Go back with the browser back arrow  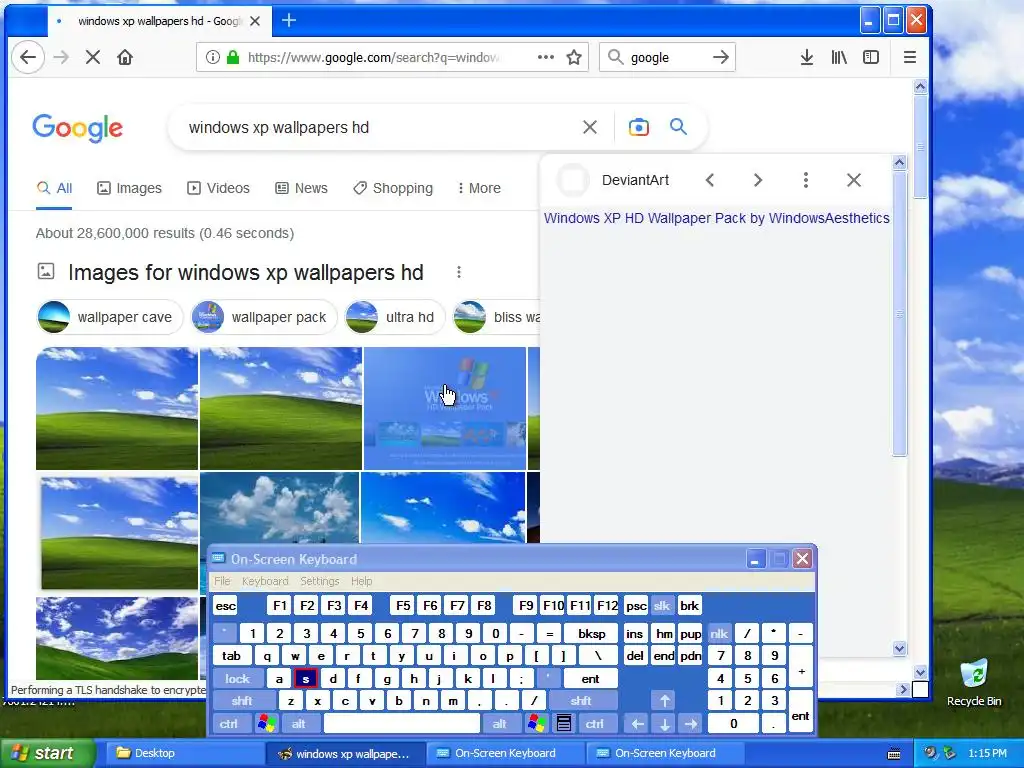tap(28, 57)
